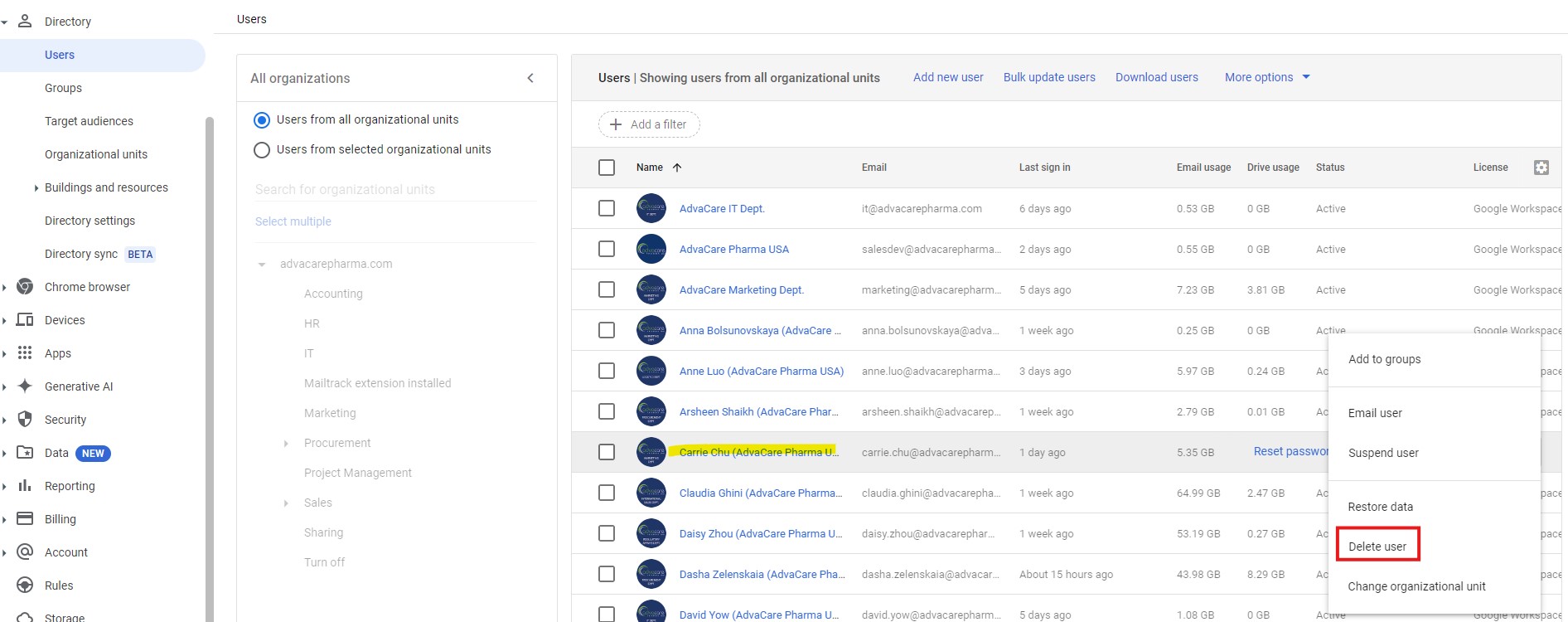Screen dimensions: 1568x622
Task: Select Users from selected organizational units radio
Action: tap(262, 150)
